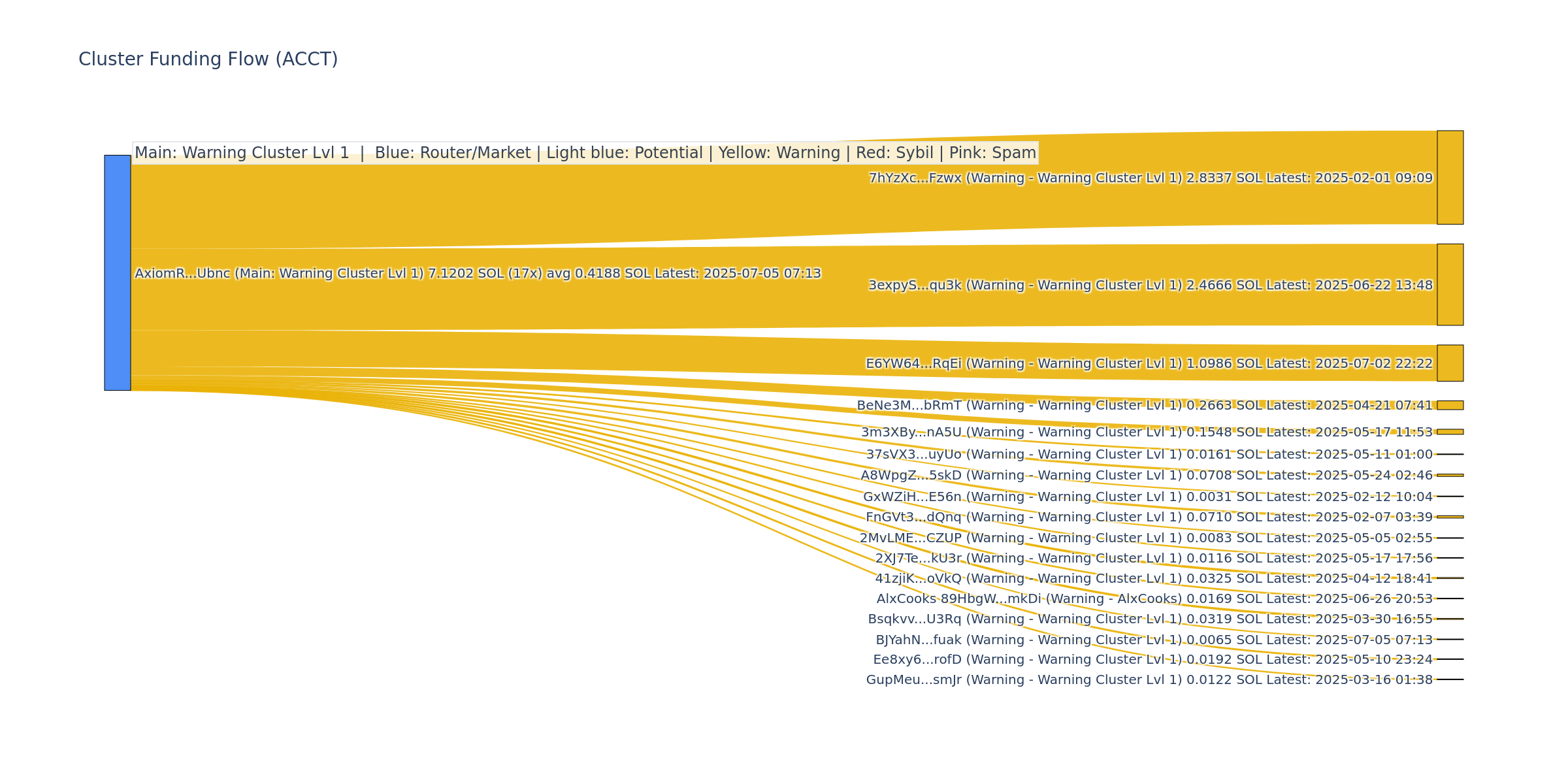The width and height of the screenshot is (1568, 784).
Task: Click the 3m3XBy...nA5U small node
Action: (1450, 432)
